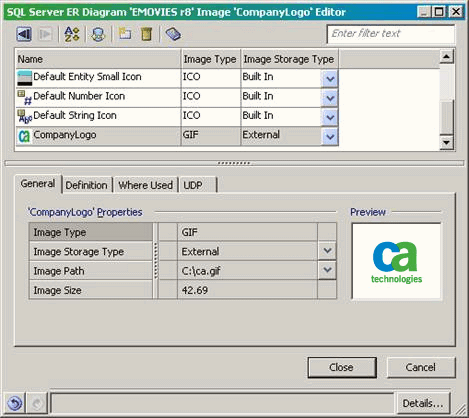The image size is (469, 418).
Task: Click the Image Size property label
Action: tap(91, 290)
